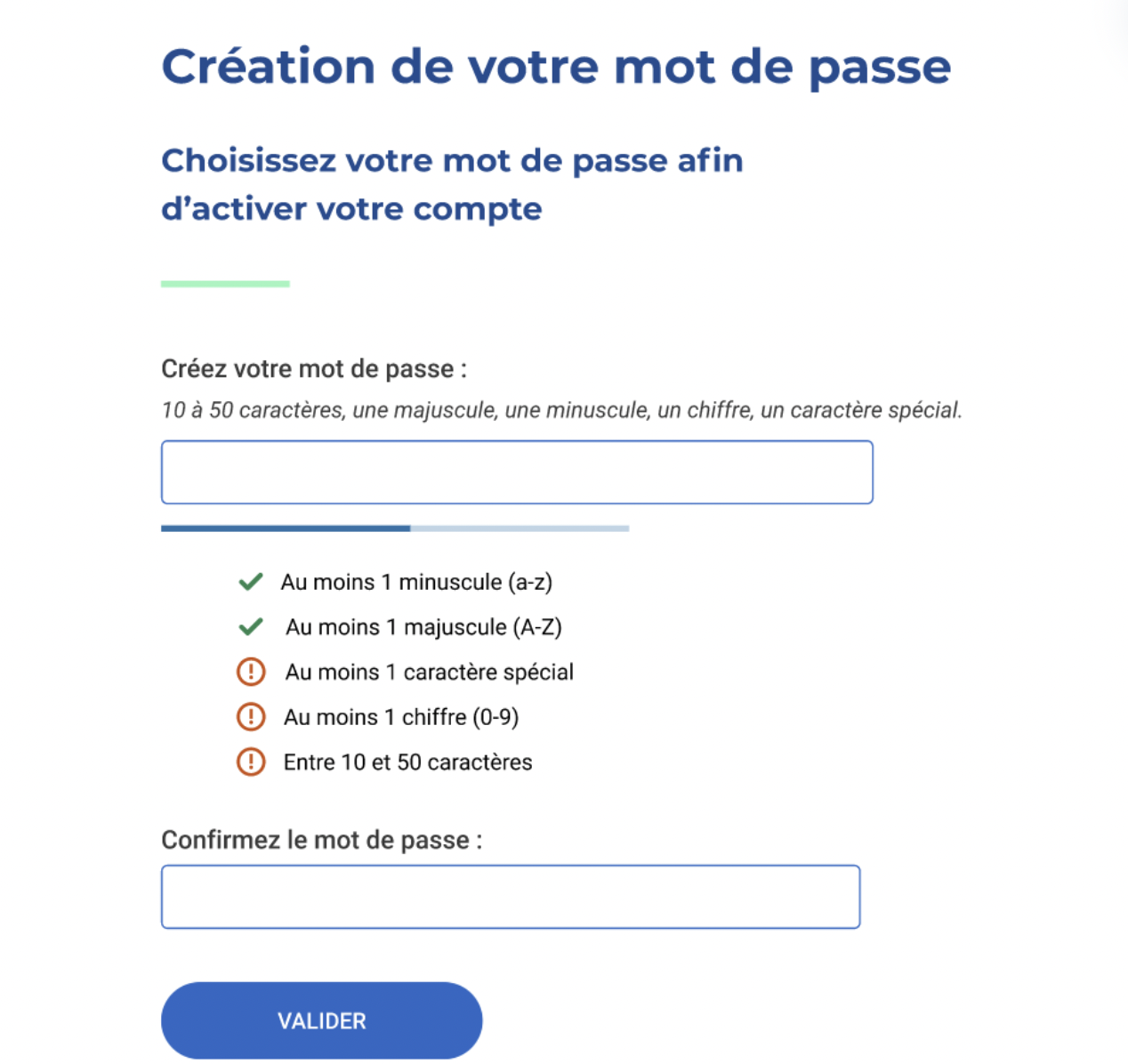Click the warning icon beside chiffre (0-9)
The height and width of the screenshot is (1064, 1128).
(x=252, y=717)
